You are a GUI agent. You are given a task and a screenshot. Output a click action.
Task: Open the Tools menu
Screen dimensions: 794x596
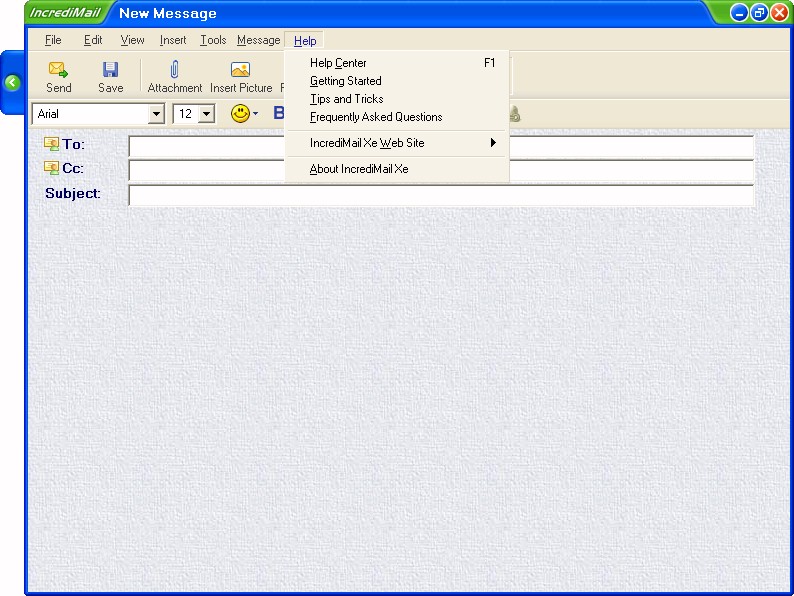click(213, 40)
